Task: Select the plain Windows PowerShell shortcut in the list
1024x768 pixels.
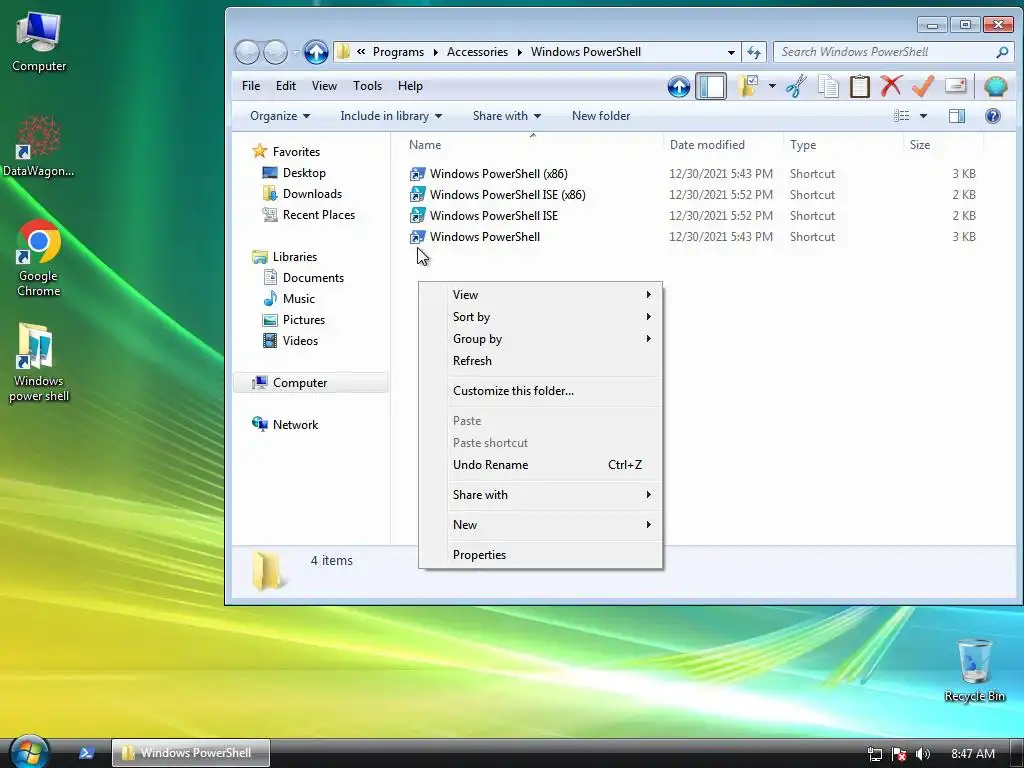Action: tap(485, 236)
